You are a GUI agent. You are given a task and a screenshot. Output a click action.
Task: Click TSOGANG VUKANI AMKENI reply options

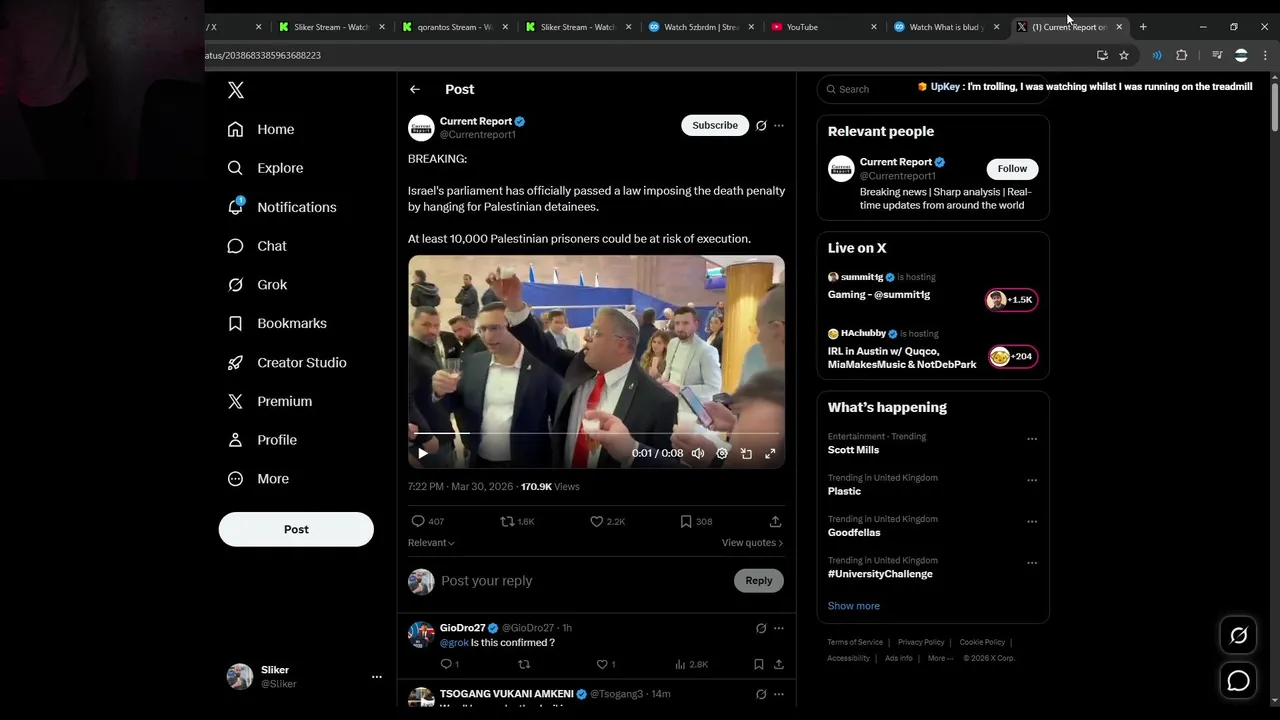coord(779,694)
